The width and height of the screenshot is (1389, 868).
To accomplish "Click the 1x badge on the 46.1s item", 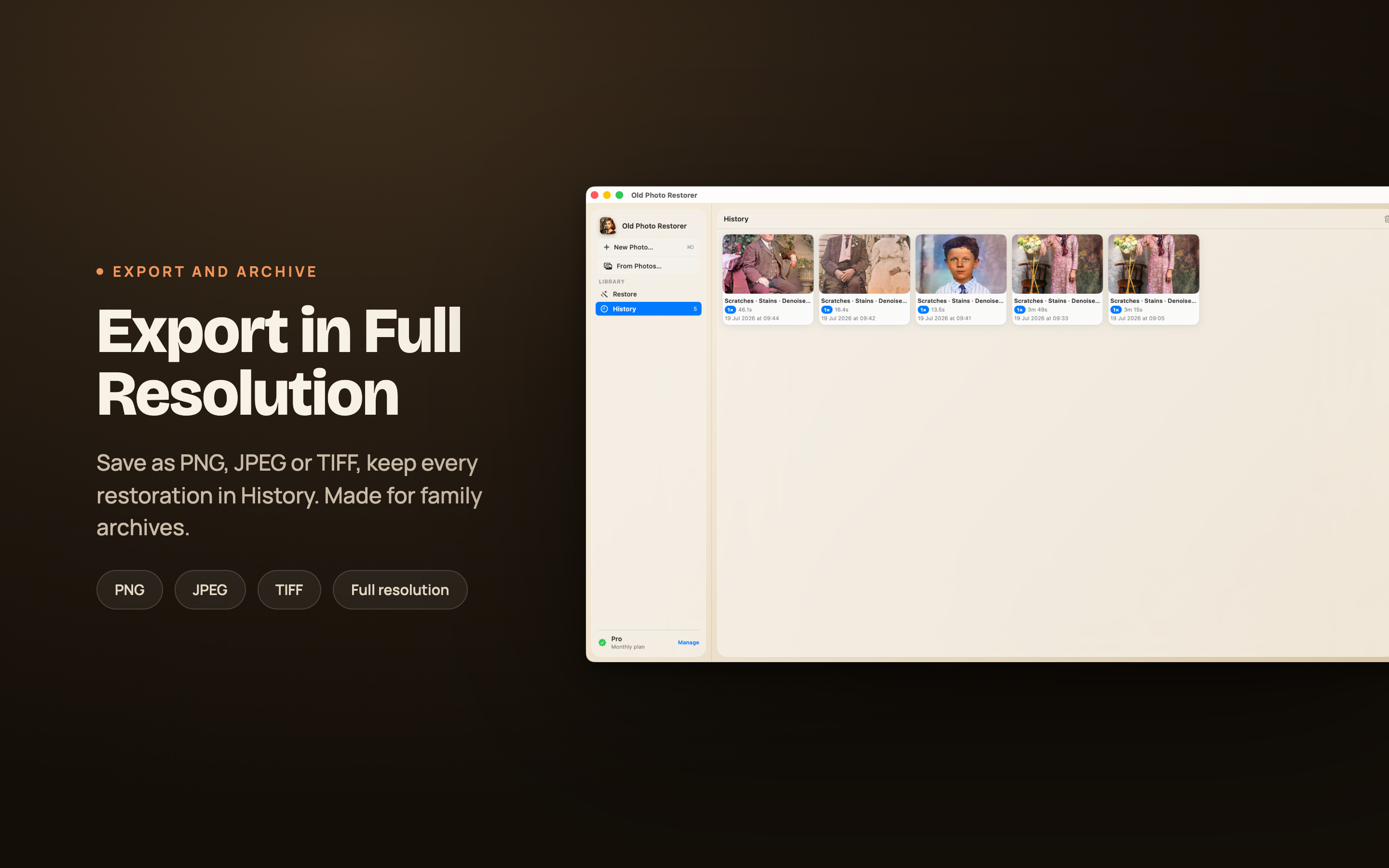I will (730, 310).
